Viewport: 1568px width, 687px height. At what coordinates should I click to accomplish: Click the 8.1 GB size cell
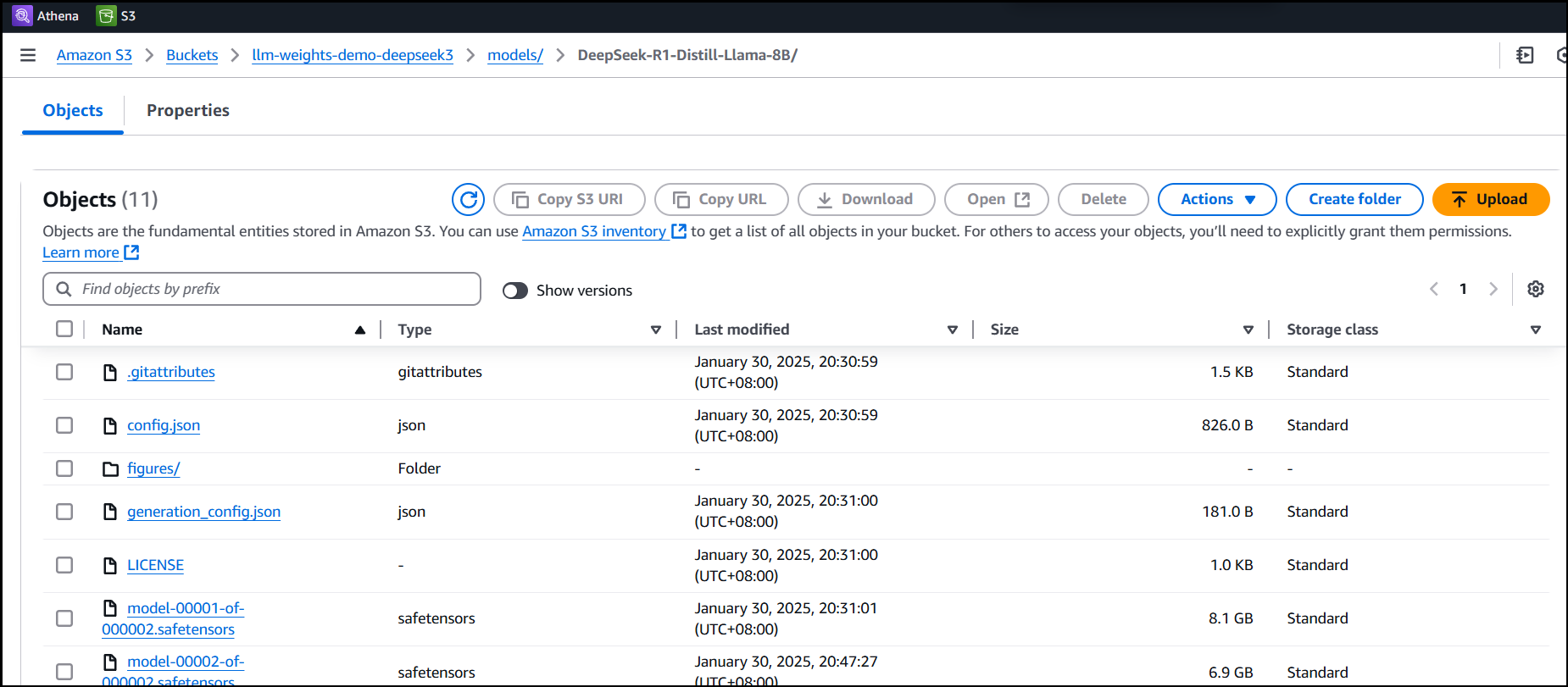pos(1231,618)
